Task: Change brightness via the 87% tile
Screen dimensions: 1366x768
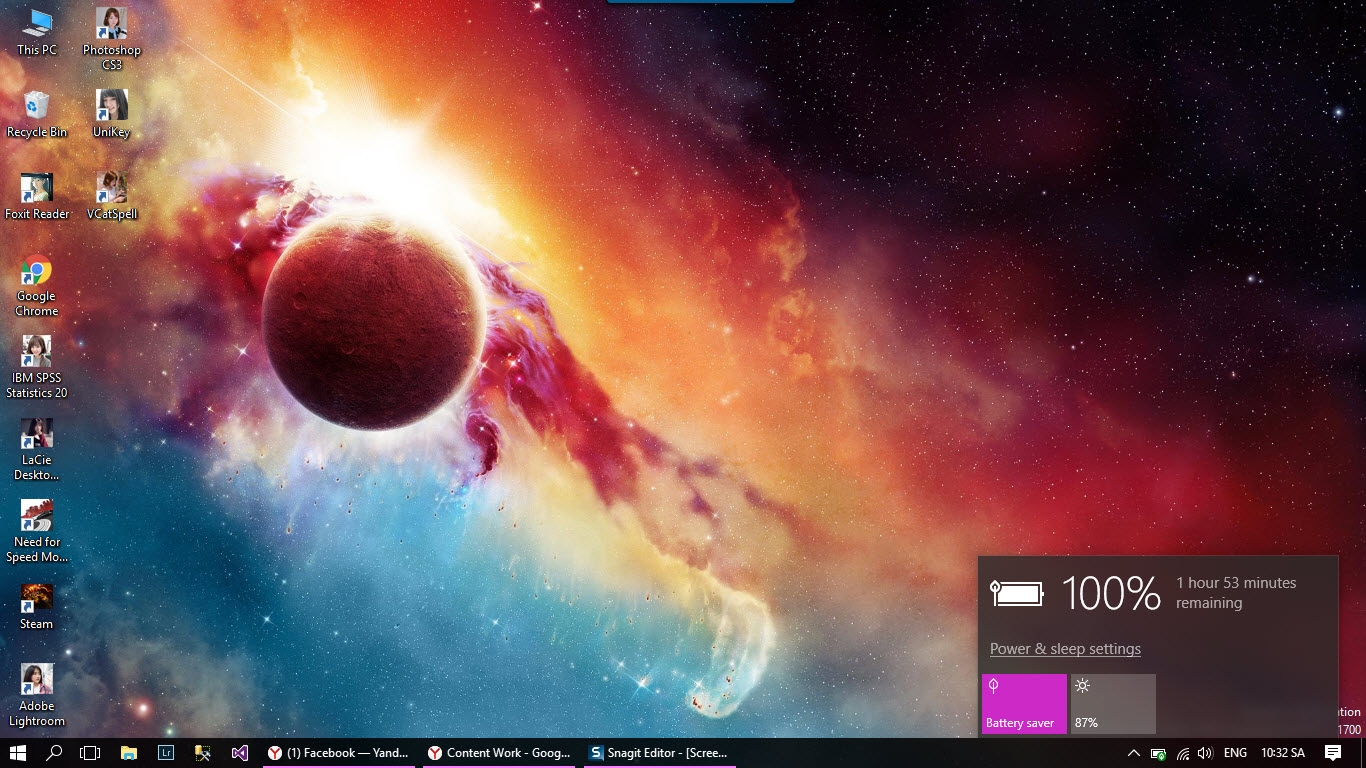Action: point(1113,704)
